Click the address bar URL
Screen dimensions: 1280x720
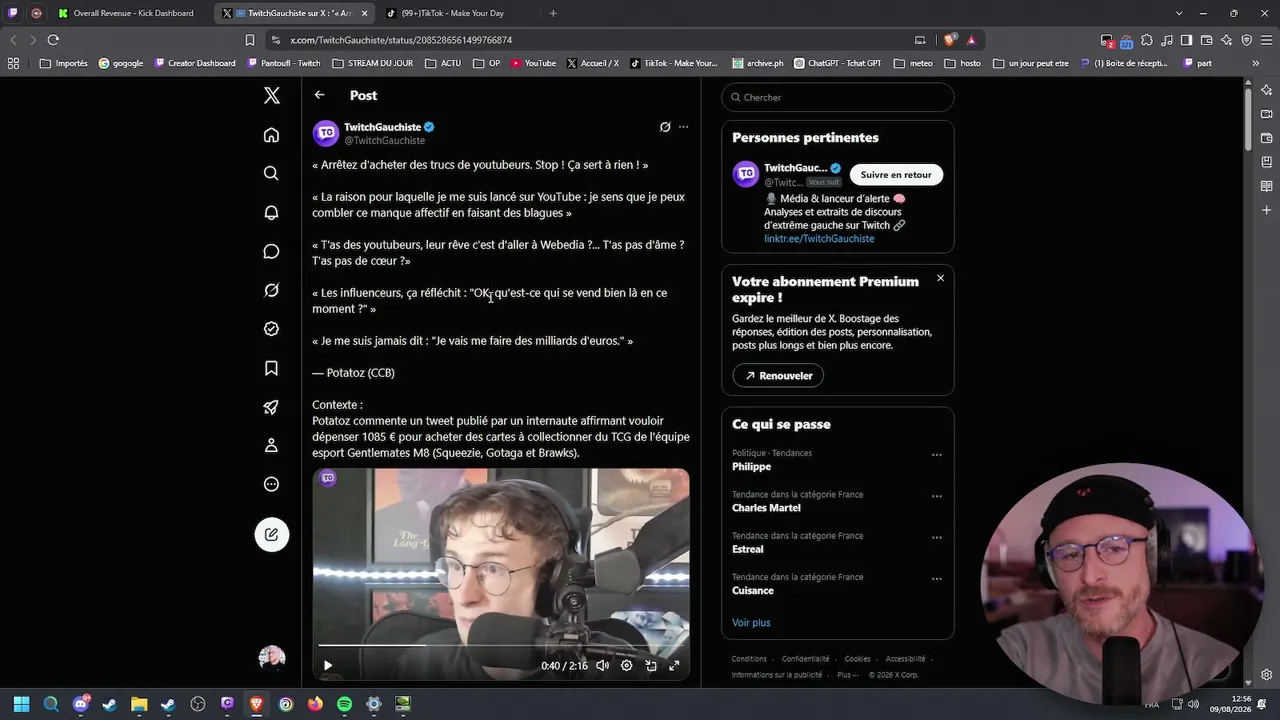[401, 40]
